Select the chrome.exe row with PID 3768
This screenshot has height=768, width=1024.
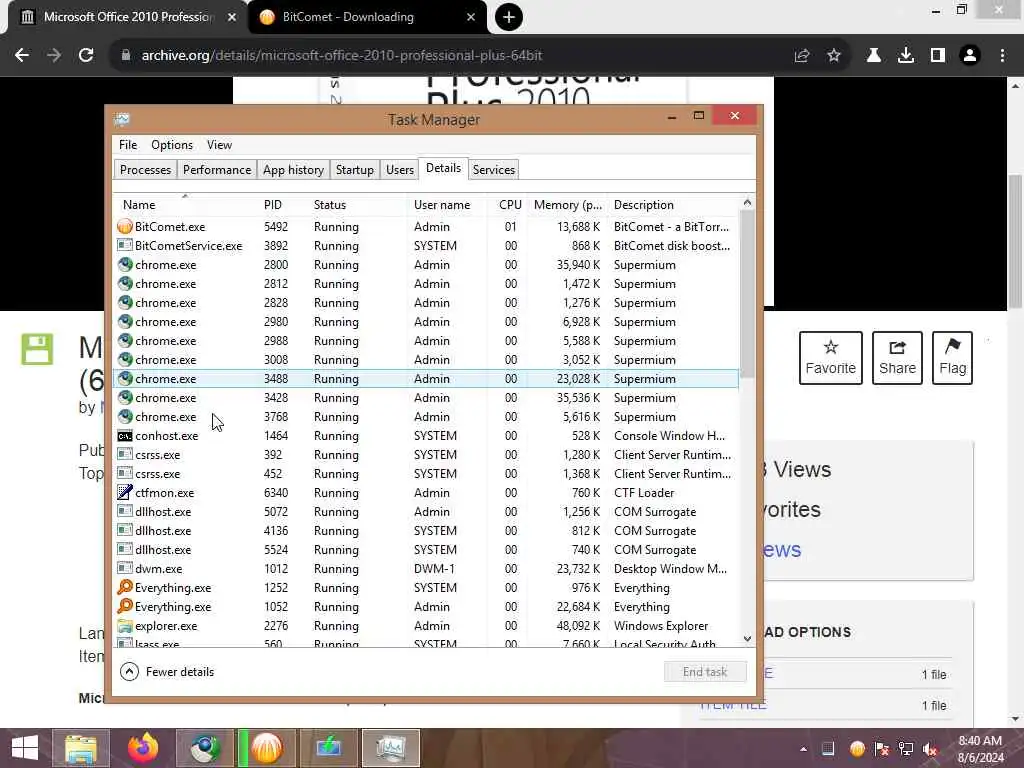point(426,417)
